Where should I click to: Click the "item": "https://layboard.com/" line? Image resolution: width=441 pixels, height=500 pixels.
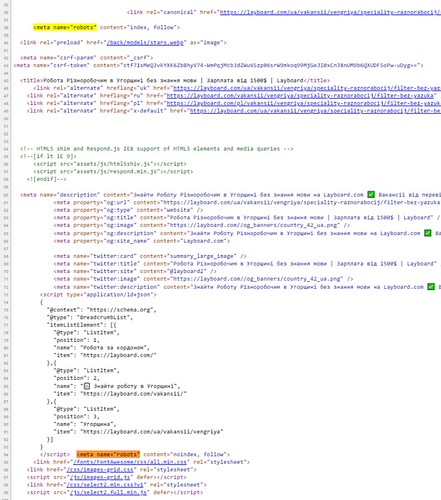tap(105, 355)
